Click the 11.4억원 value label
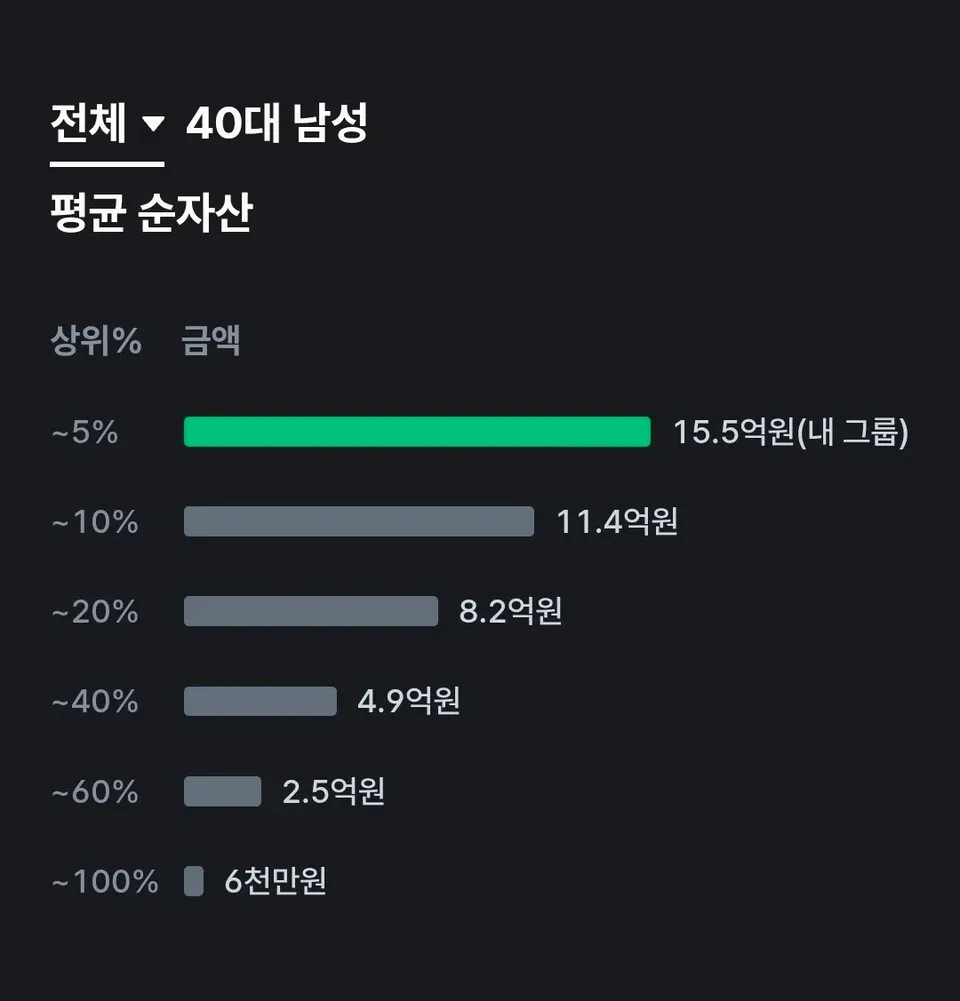The width and height of the screenshot is (960, 1001). 617,521
